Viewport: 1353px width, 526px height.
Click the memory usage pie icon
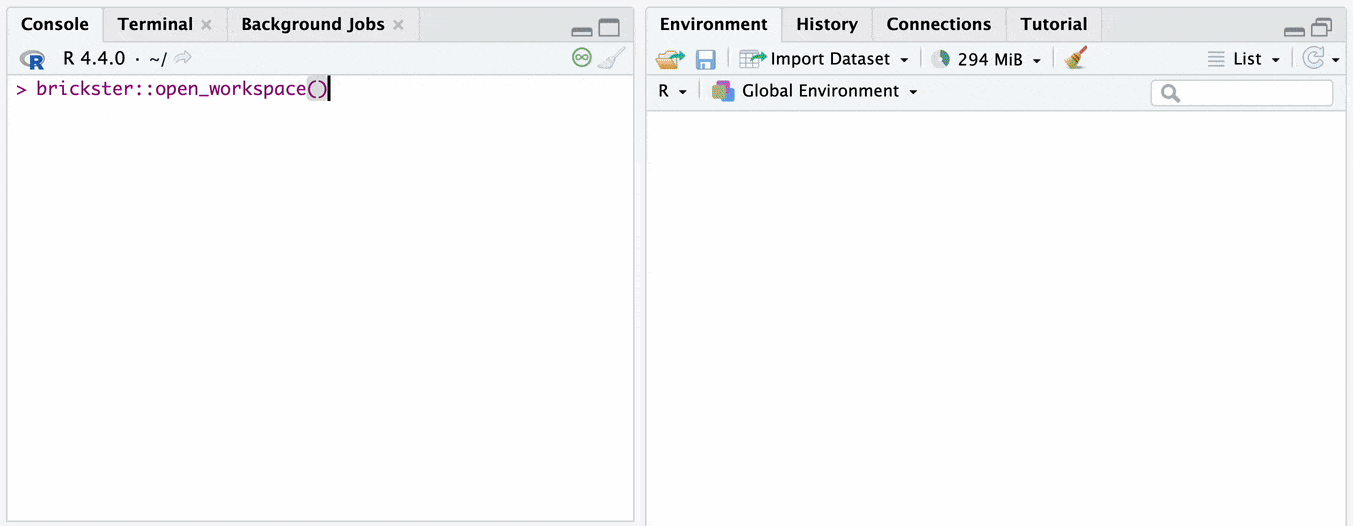940,59
